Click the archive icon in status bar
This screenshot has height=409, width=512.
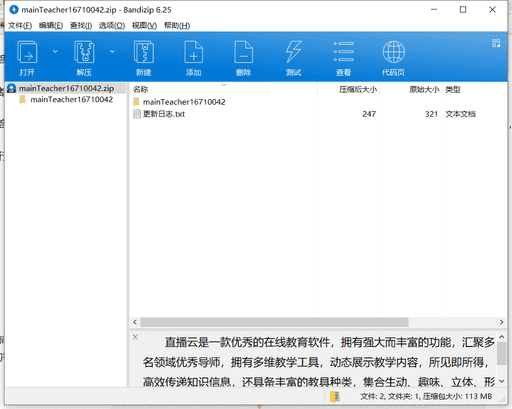click(335, 396)
